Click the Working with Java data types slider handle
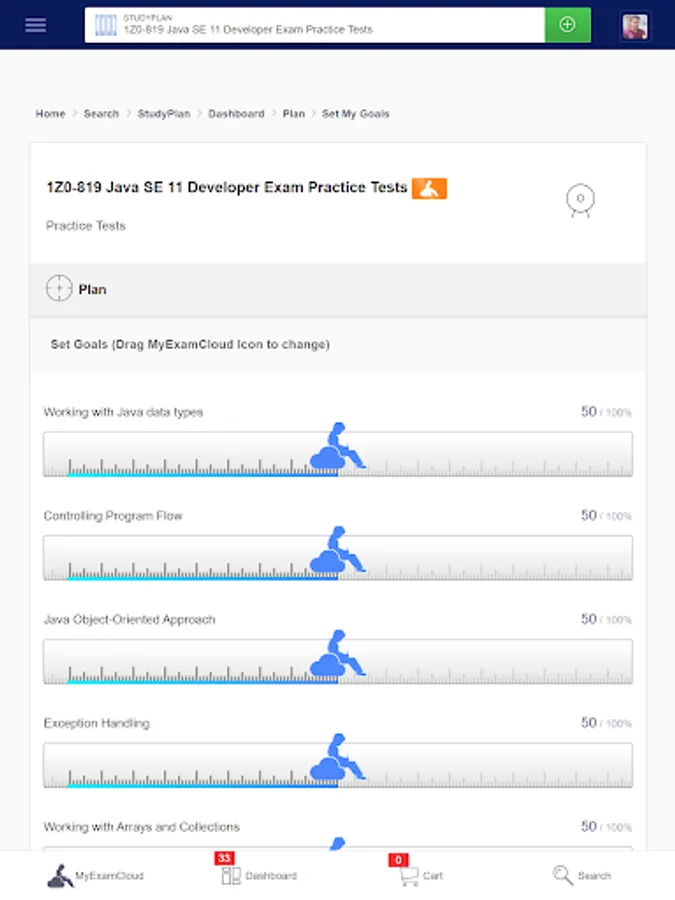The width and height of the screenshot is (675, 900). pos(336,448)
